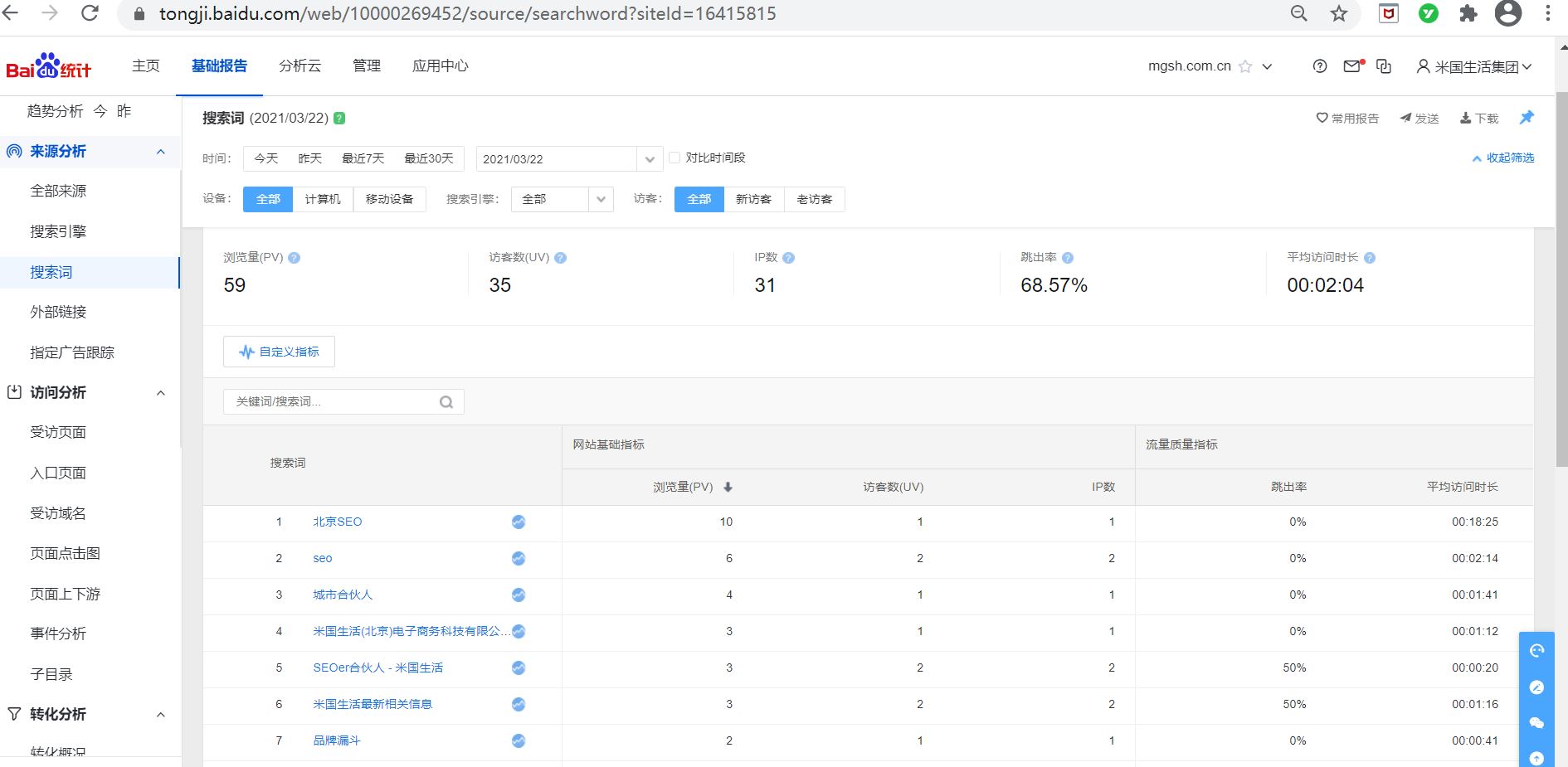Open the SEOer合伙人 - 米国生活 link

coord(378,667)
